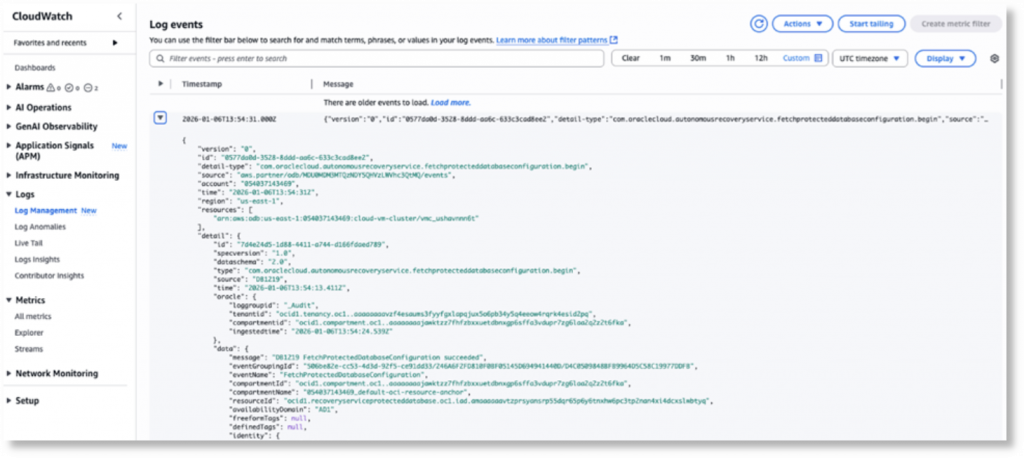Open the log events settings gear
The image size is (1024, 458).
click(995, 58)
